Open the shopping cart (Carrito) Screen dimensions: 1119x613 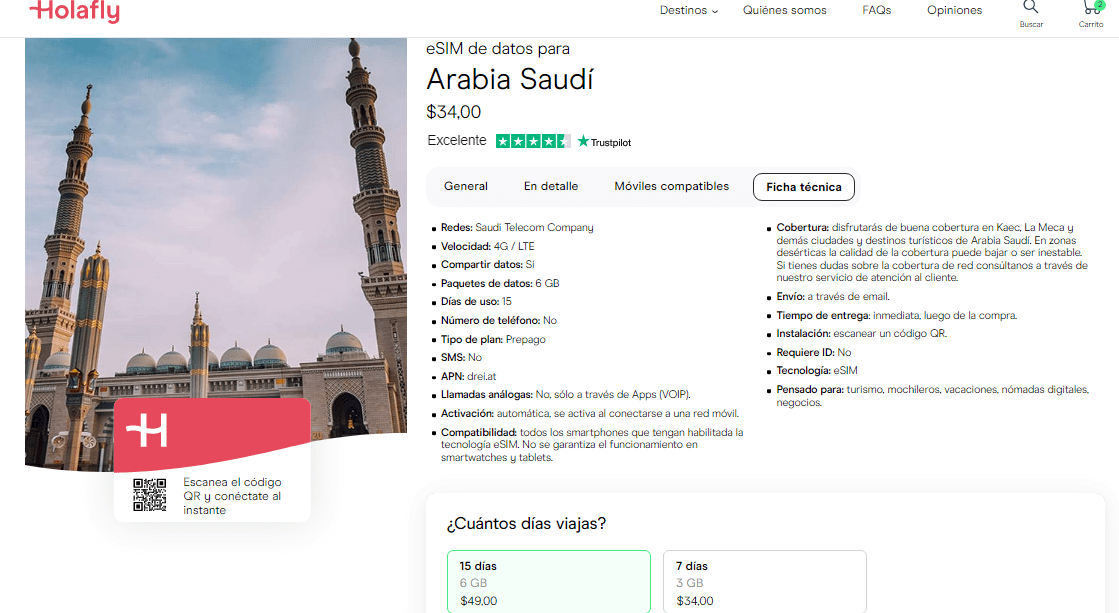click(1090, 12)
